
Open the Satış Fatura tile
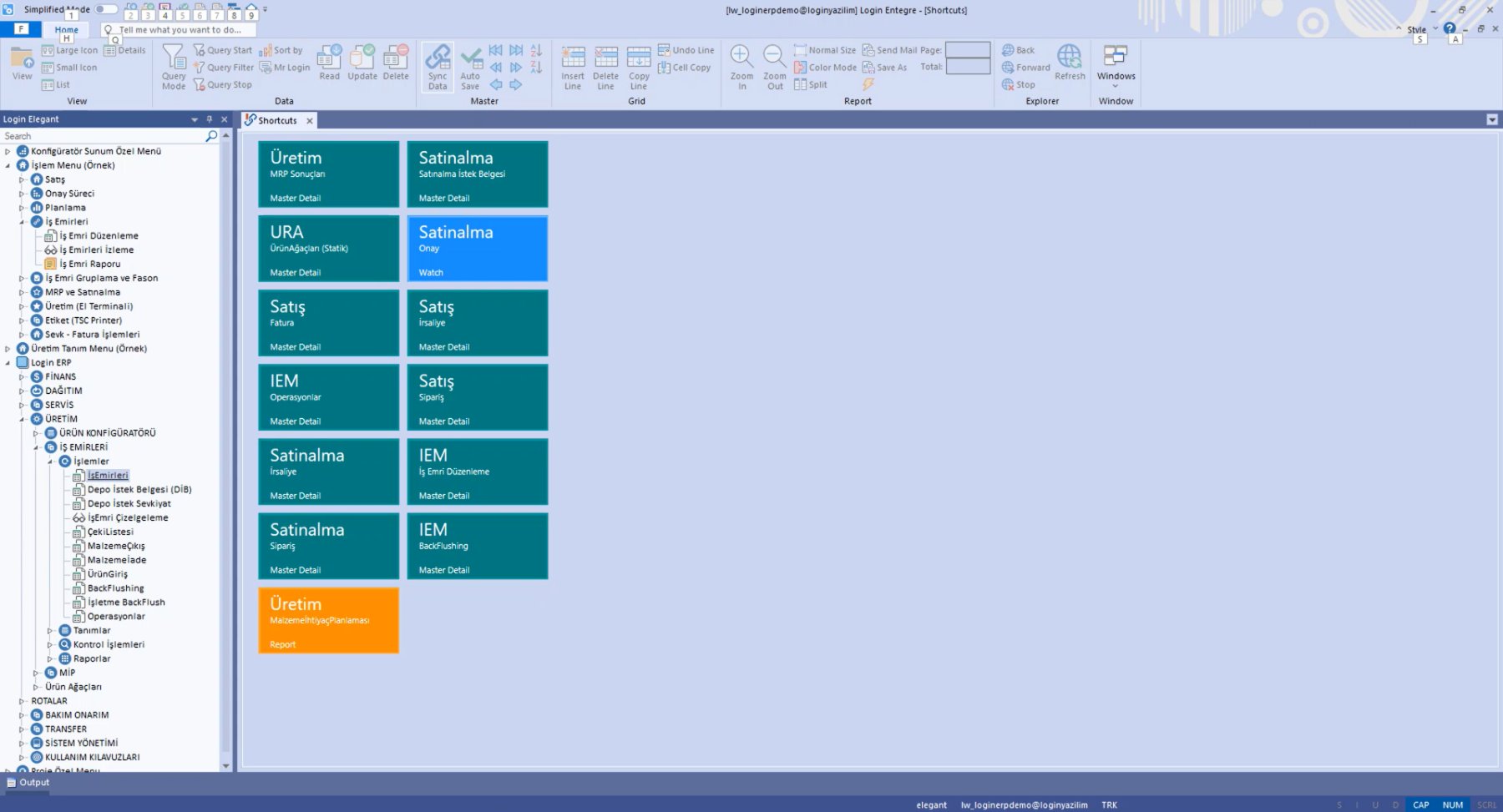tap(329, 323)
